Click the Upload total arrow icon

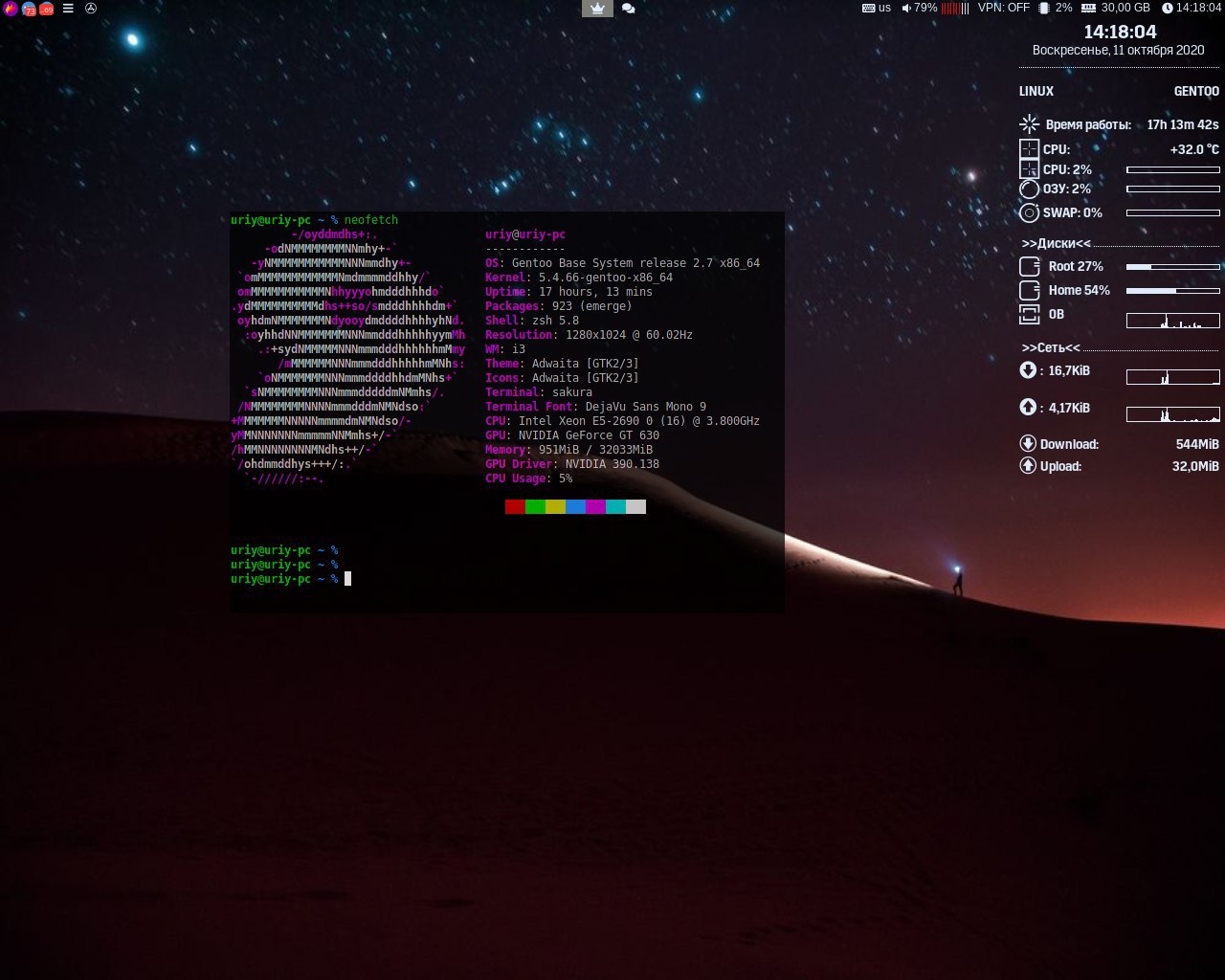pyautogui.click(x=1028, y=465)
